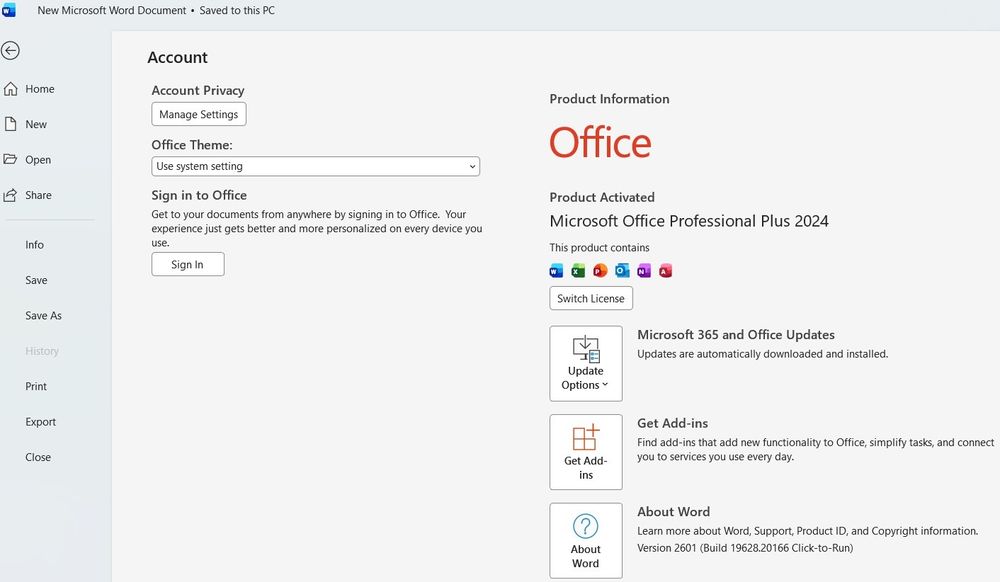Select New in the sidebar

pyautogui.click(x=36, y=125)
